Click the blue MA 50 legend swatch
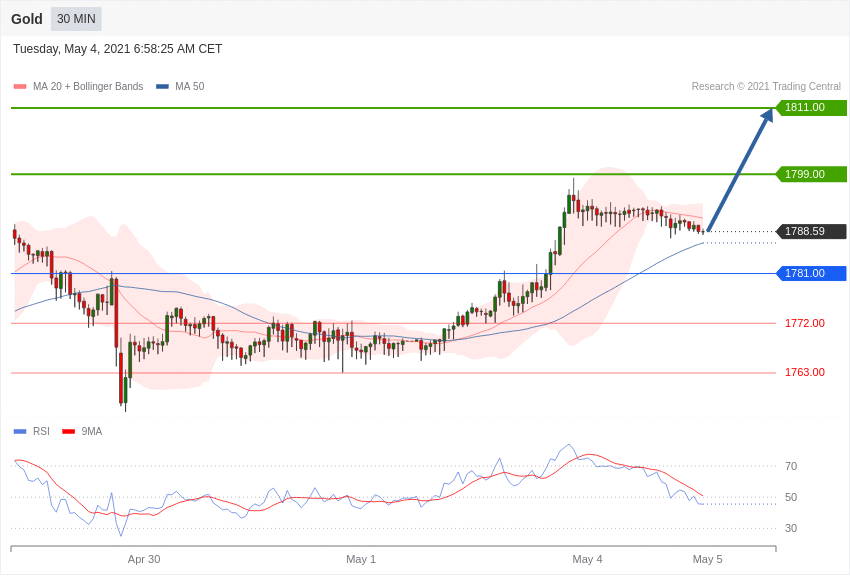 [162, 87]
